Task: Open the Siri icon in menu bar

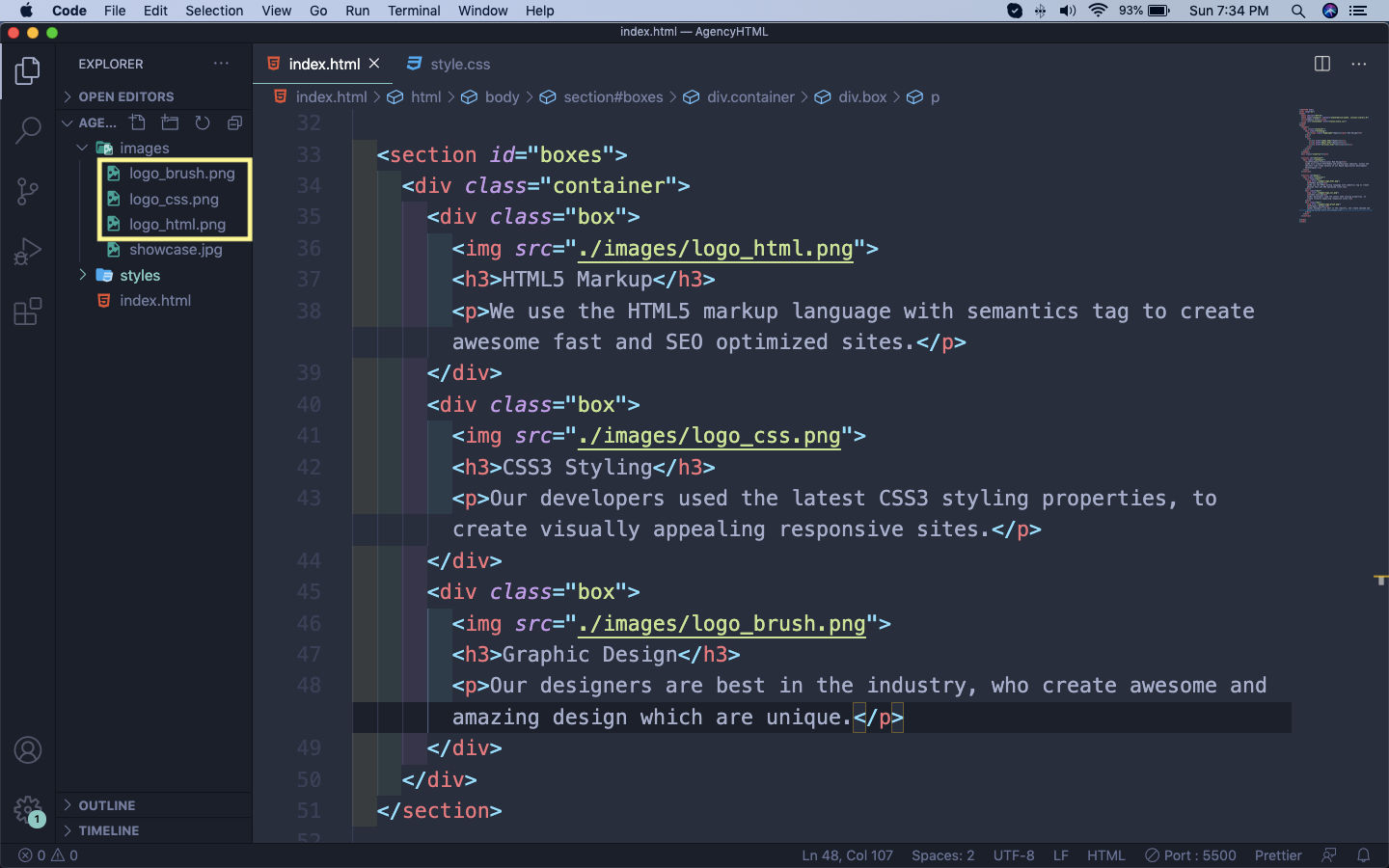Action: click(x=1330, y=11)
